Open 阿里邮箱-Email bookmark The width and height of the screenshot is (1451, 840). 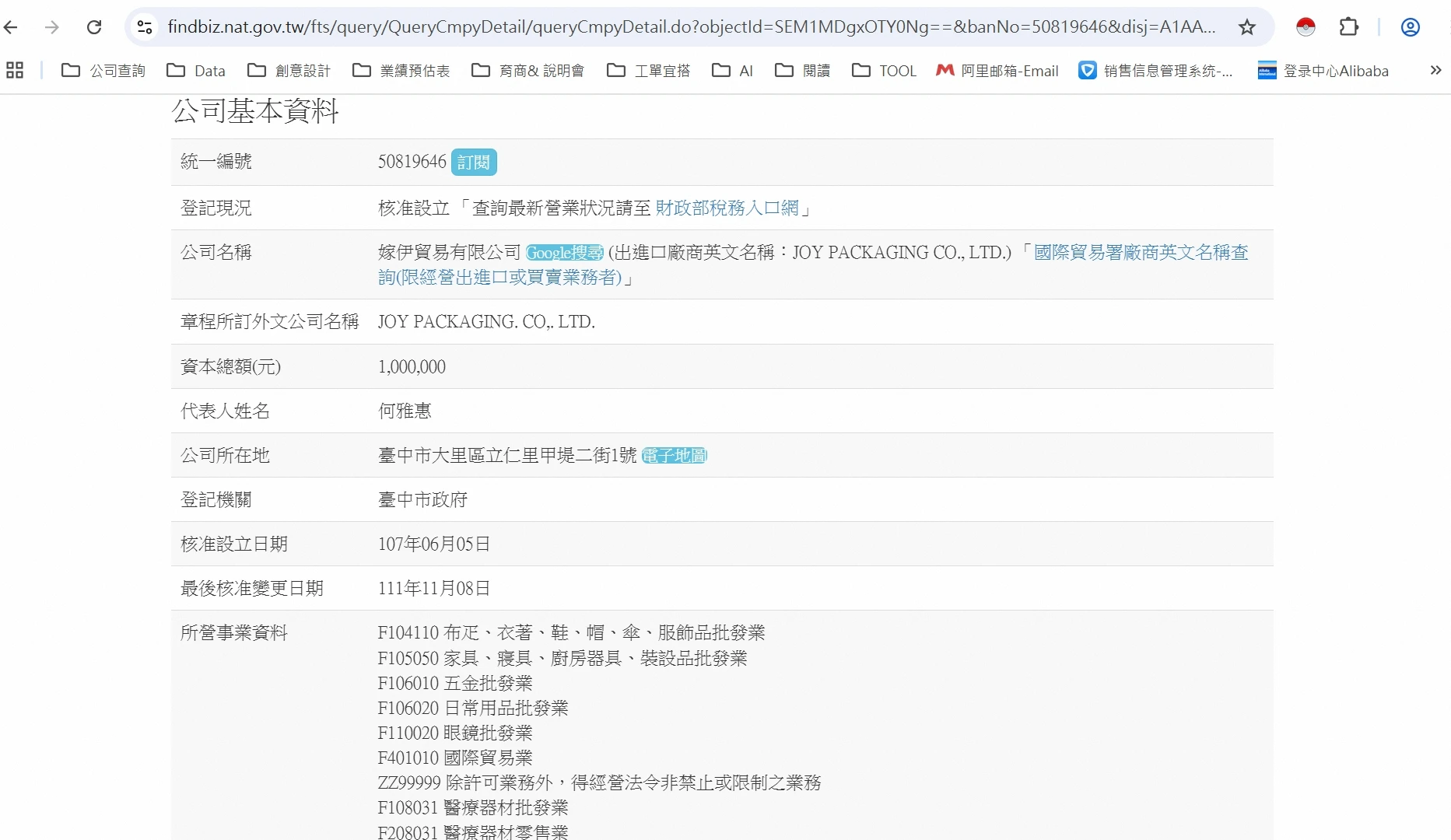click(x=997, y=71)
